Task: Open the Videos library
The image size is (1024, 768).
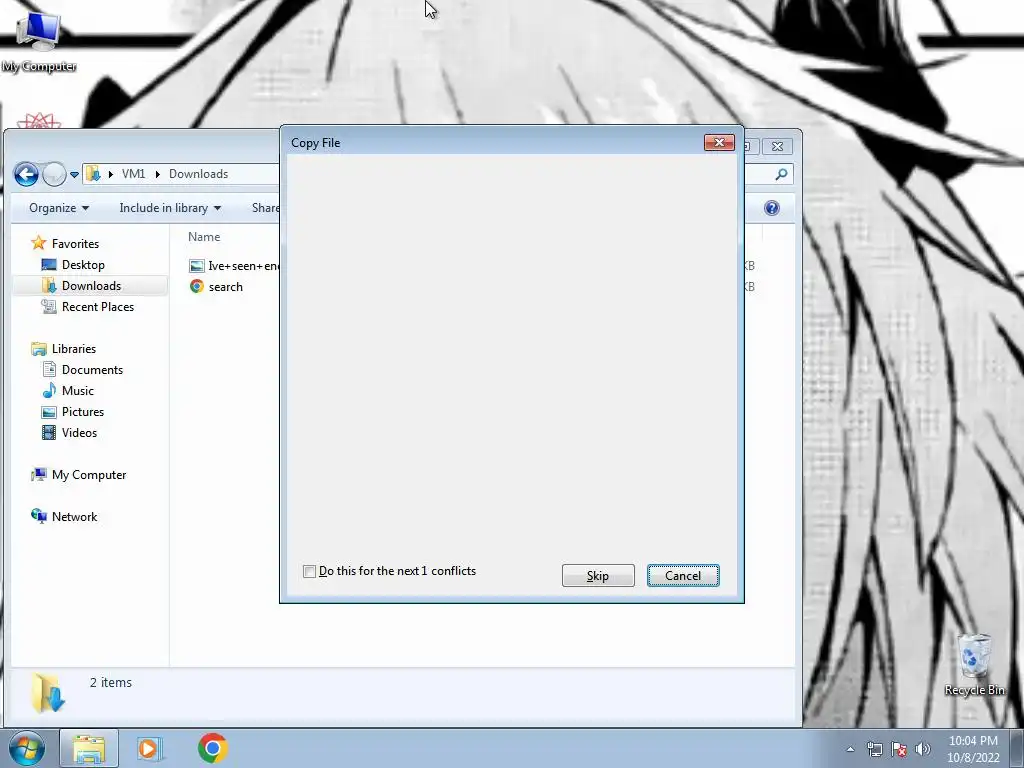Action: (x=79, y=432)
